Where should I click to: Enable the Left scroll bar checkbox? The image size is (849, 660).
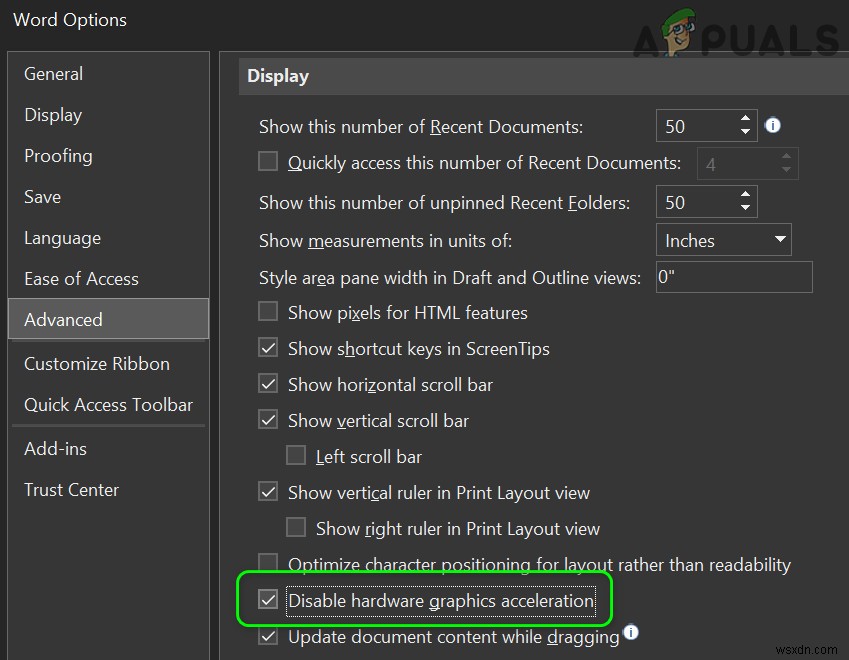(296, 455)
